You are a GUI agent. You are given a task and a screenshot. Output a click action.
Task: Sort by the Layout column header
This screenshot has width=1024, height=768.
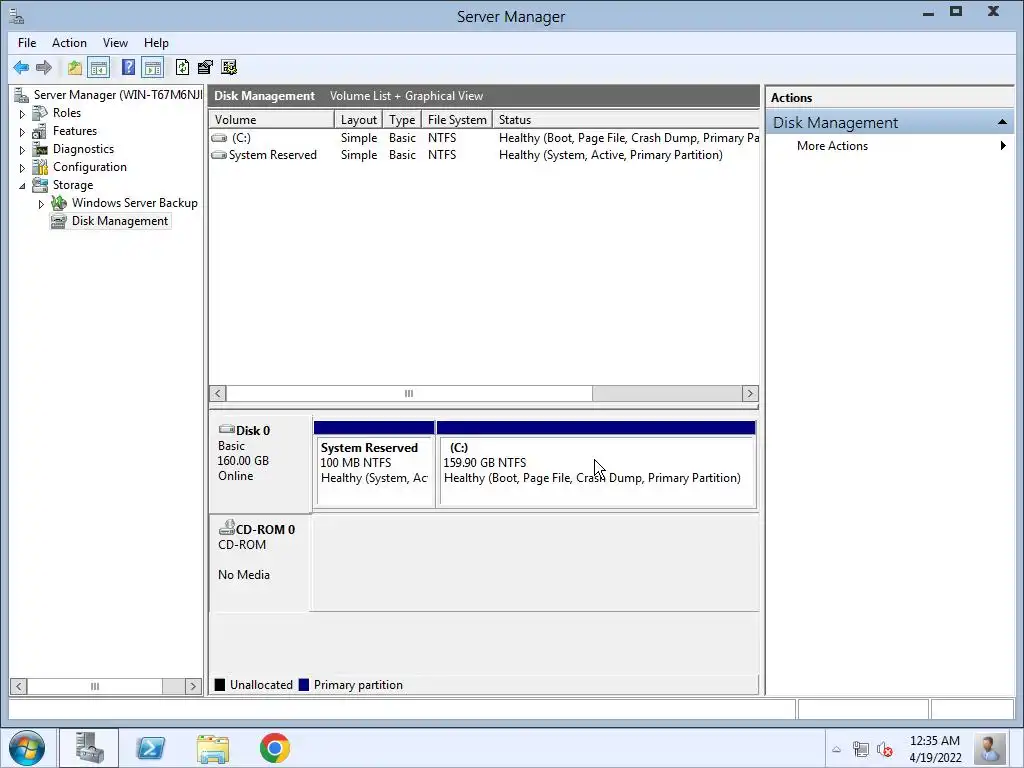point(359,120)
